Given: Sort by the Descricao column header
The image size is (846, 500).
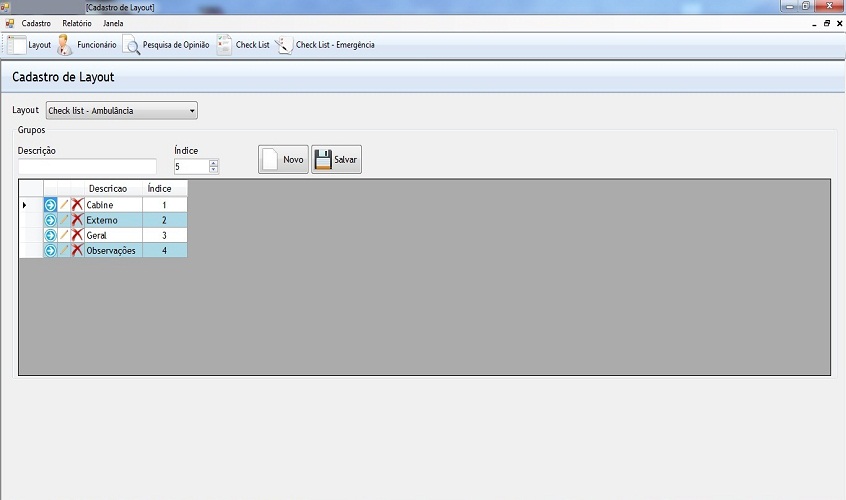Looking at the screenshot, I should coord(113,189).
